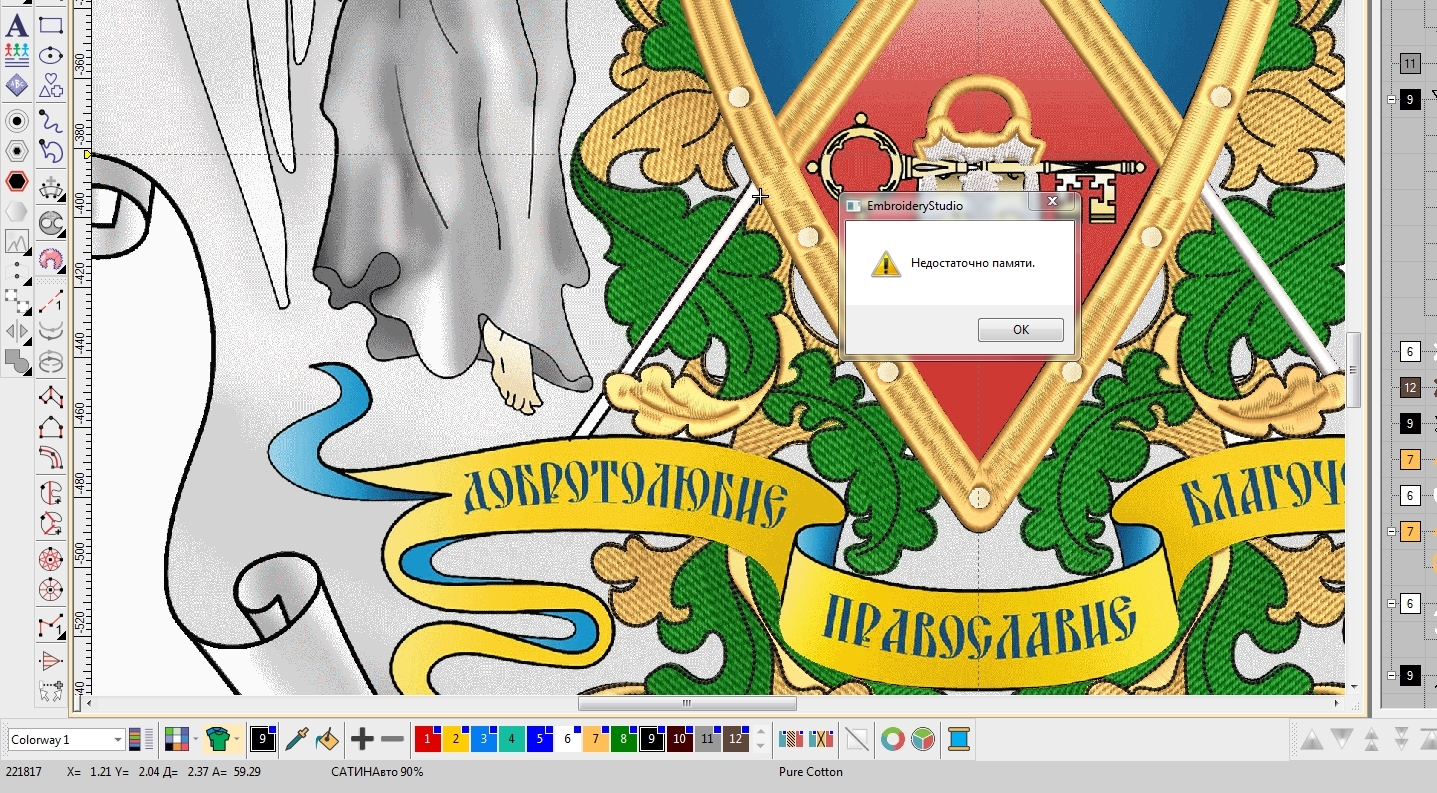
Task: Select green color swatch 8
Action: tap(623, 740)
